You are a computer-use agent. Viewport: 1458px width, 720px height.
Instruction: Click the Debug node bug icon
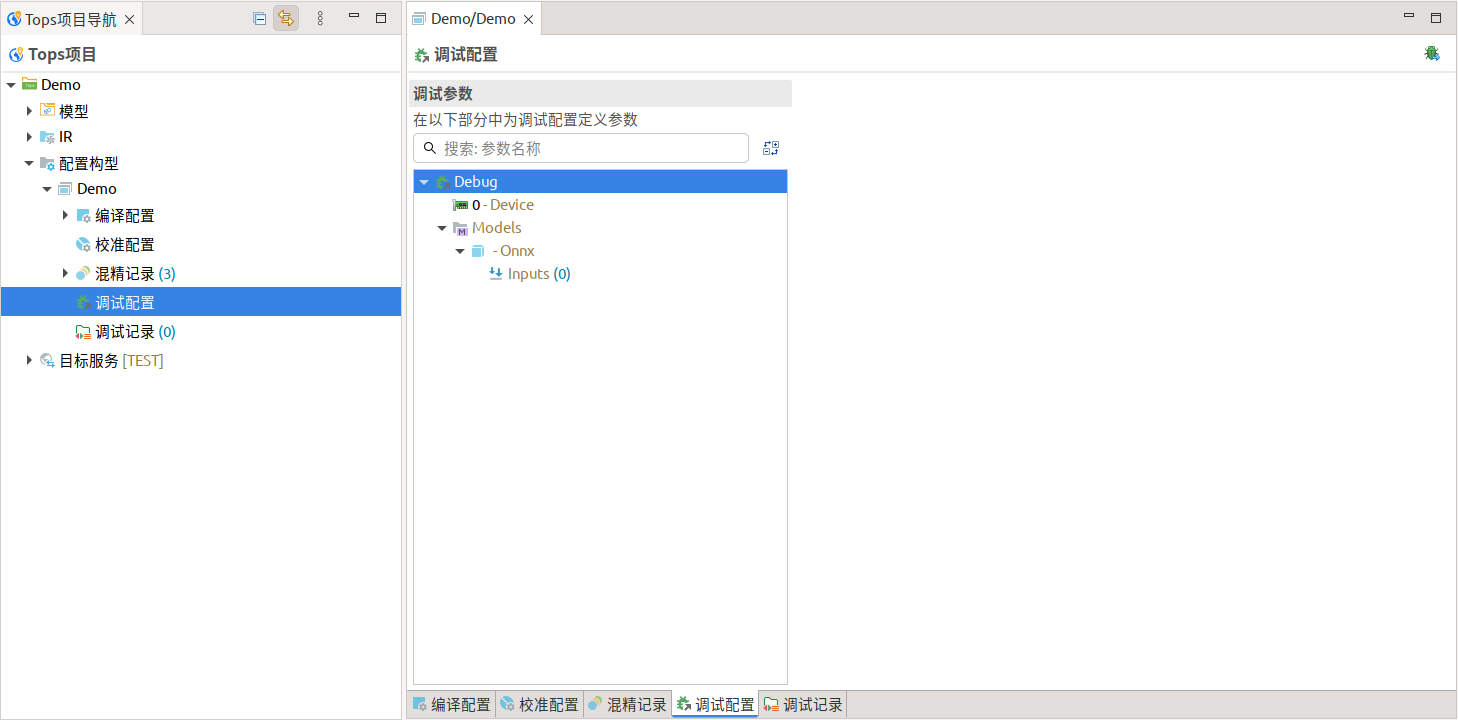pos(442,182)
